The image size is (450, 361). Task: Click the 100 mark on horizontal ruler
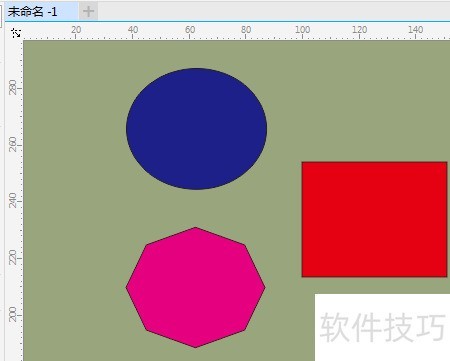[x=303, y=30]
